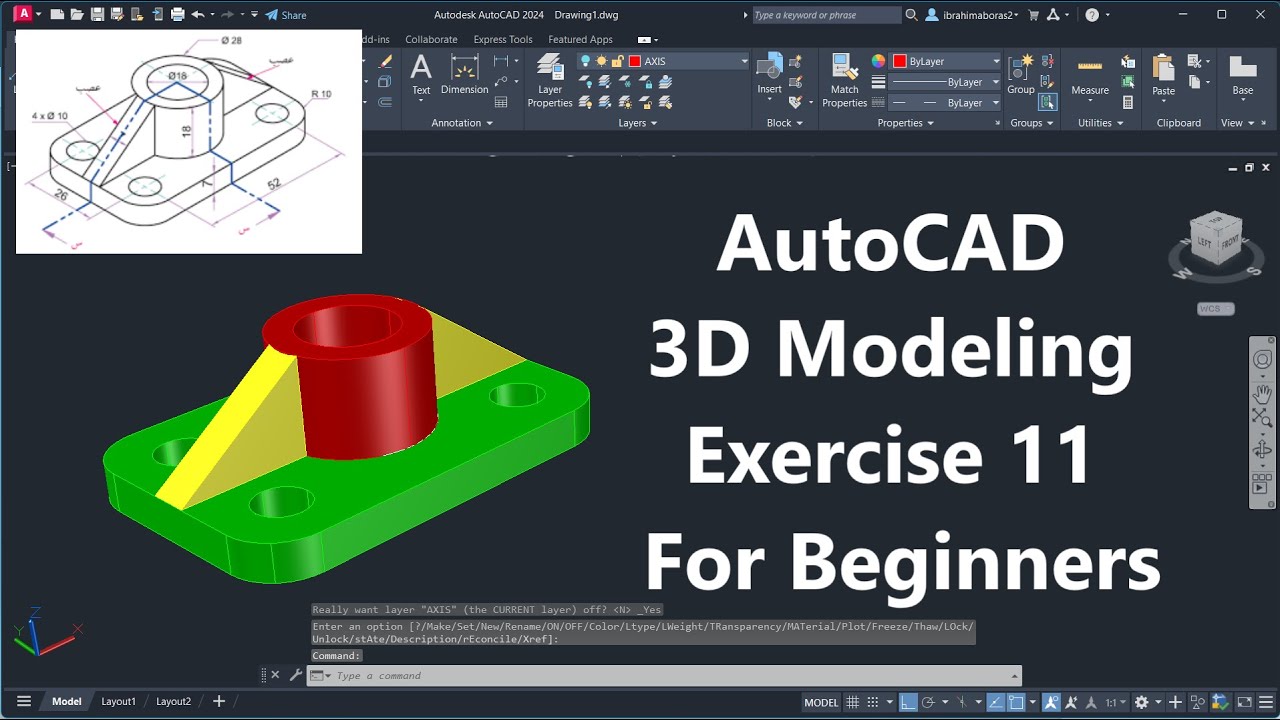Click the search magnifier icon in title bar
Viewport: 1280px width, 720px height.
[911, 15]
